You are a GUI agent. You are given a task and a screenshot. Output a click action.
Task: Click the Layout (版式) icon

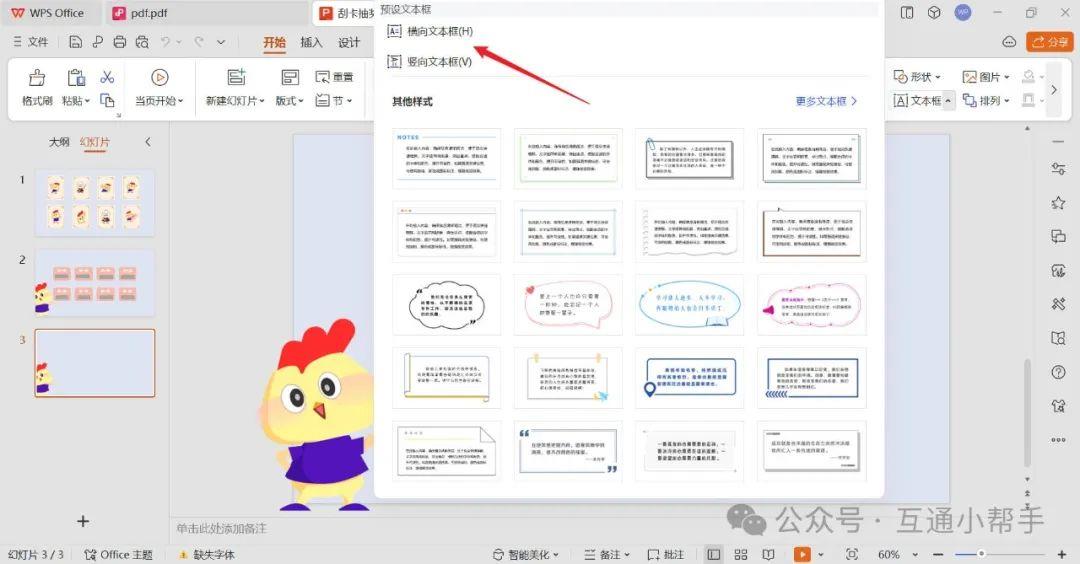(x=290, y=77)
